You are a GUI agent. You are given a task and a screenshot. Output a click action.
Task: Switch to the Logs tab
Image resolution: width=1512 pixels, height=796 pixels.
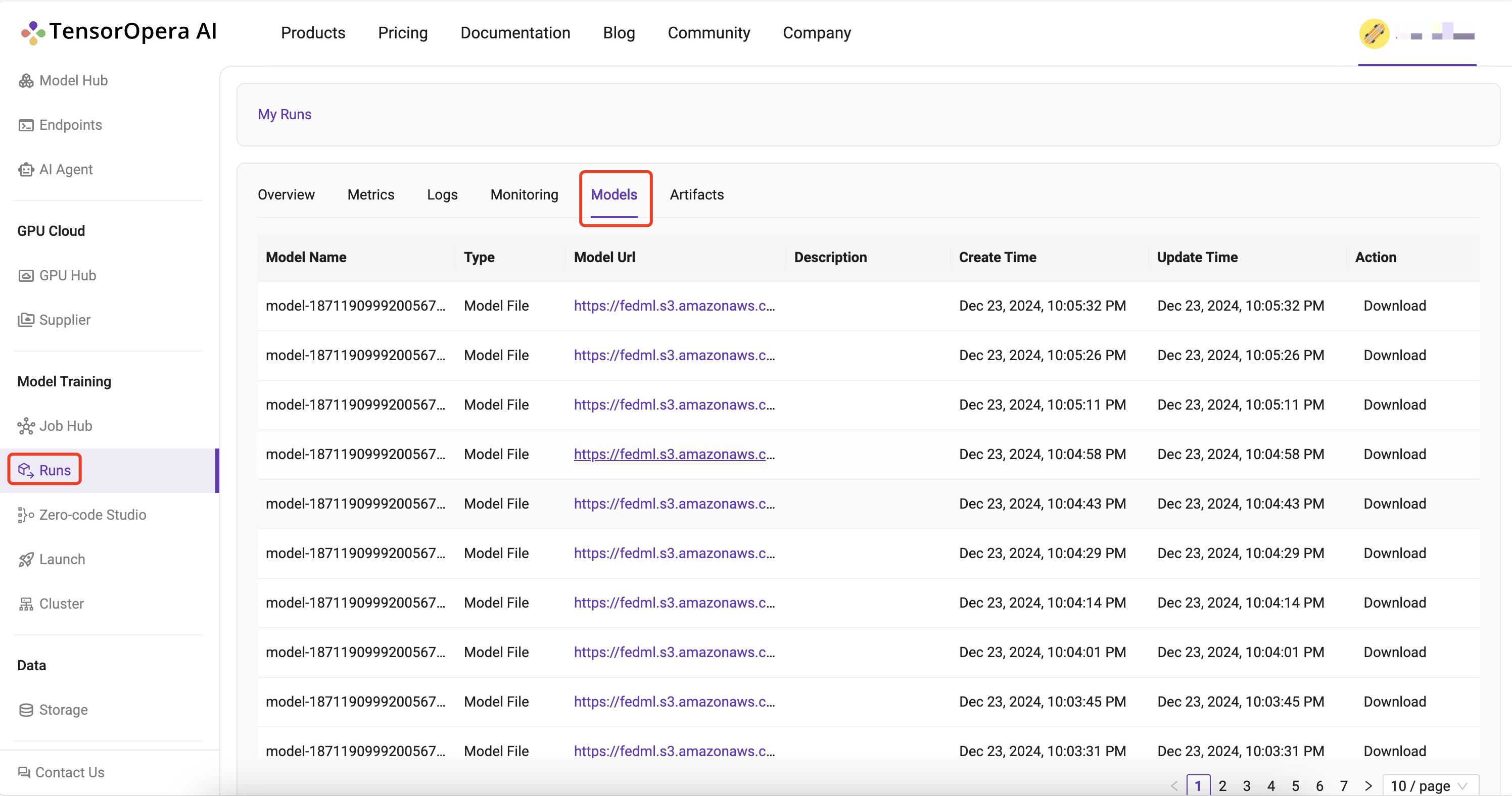click(442, 195)
